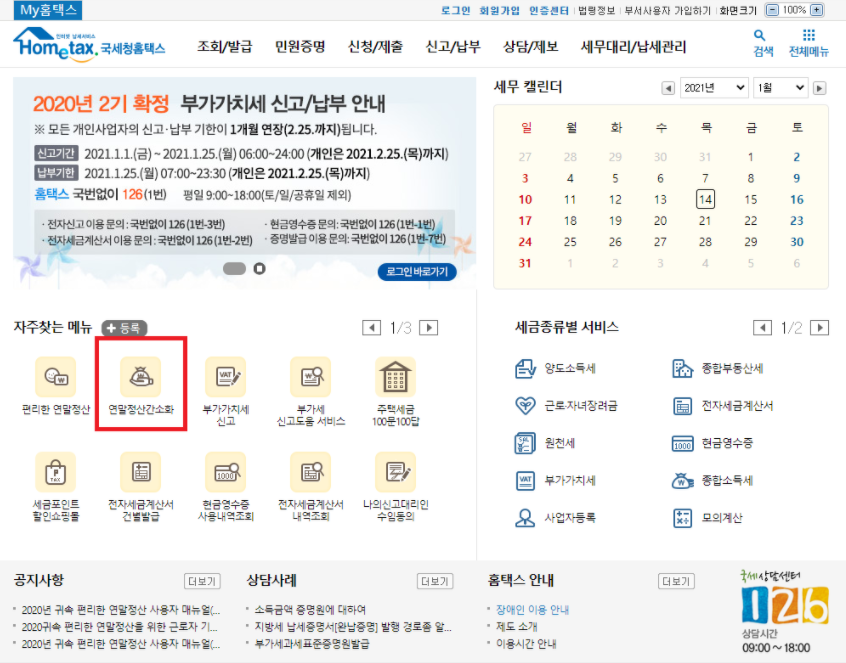846x663 pixels.
Task: Show previous page of 자주찾는 메뉴
Action: (x=371, y=327)
